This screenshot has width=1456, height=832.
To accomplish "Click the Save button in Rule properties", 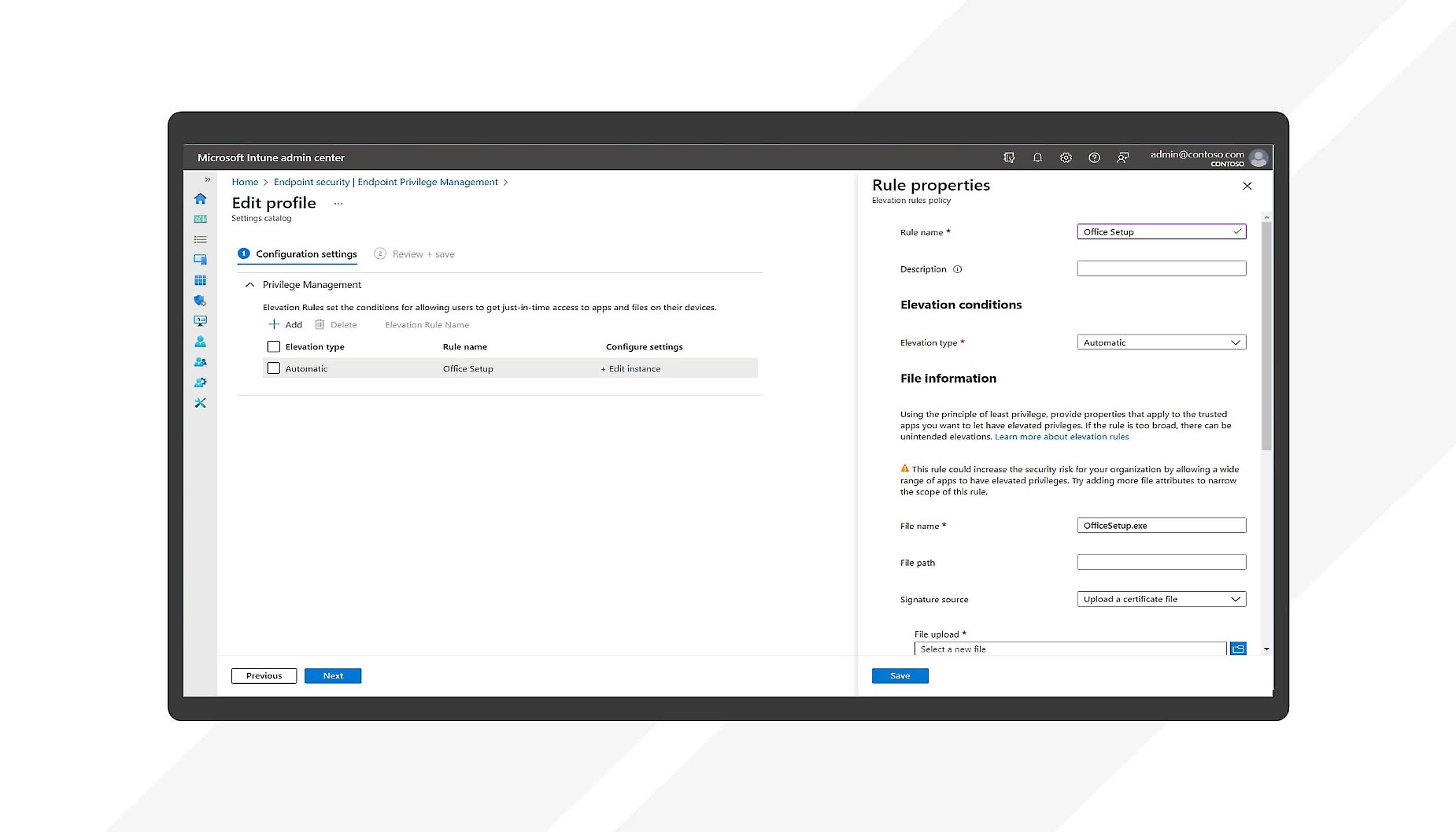I will [900, 676].
